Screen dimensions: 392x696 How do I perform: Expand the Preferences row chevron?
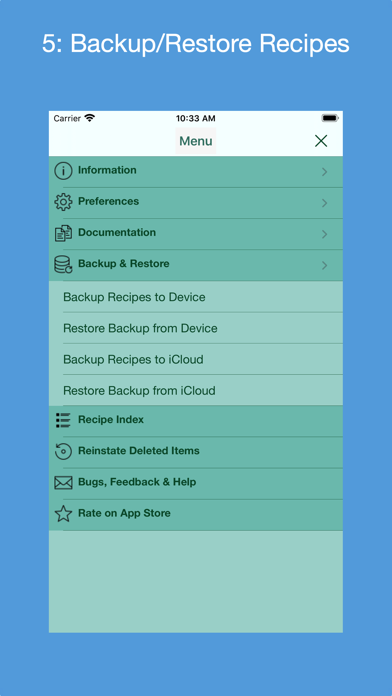click(x=325, y=203)
